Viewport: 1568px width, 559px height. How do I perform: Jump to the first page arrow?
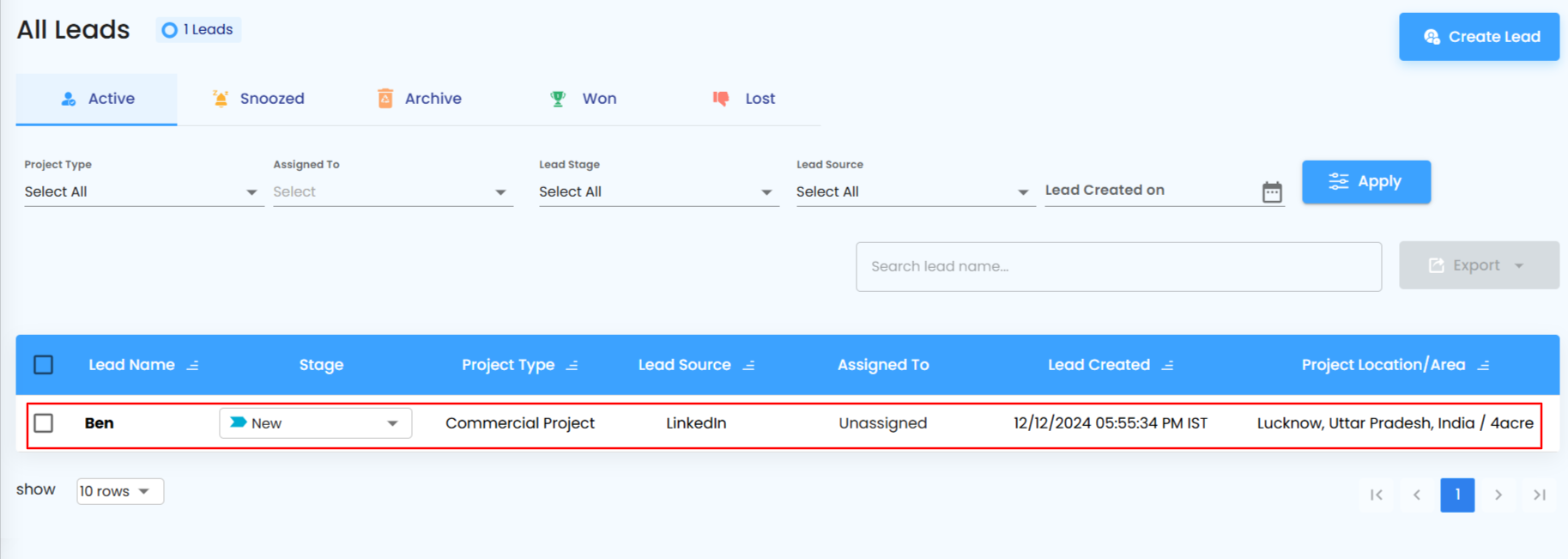[1377, 495]
